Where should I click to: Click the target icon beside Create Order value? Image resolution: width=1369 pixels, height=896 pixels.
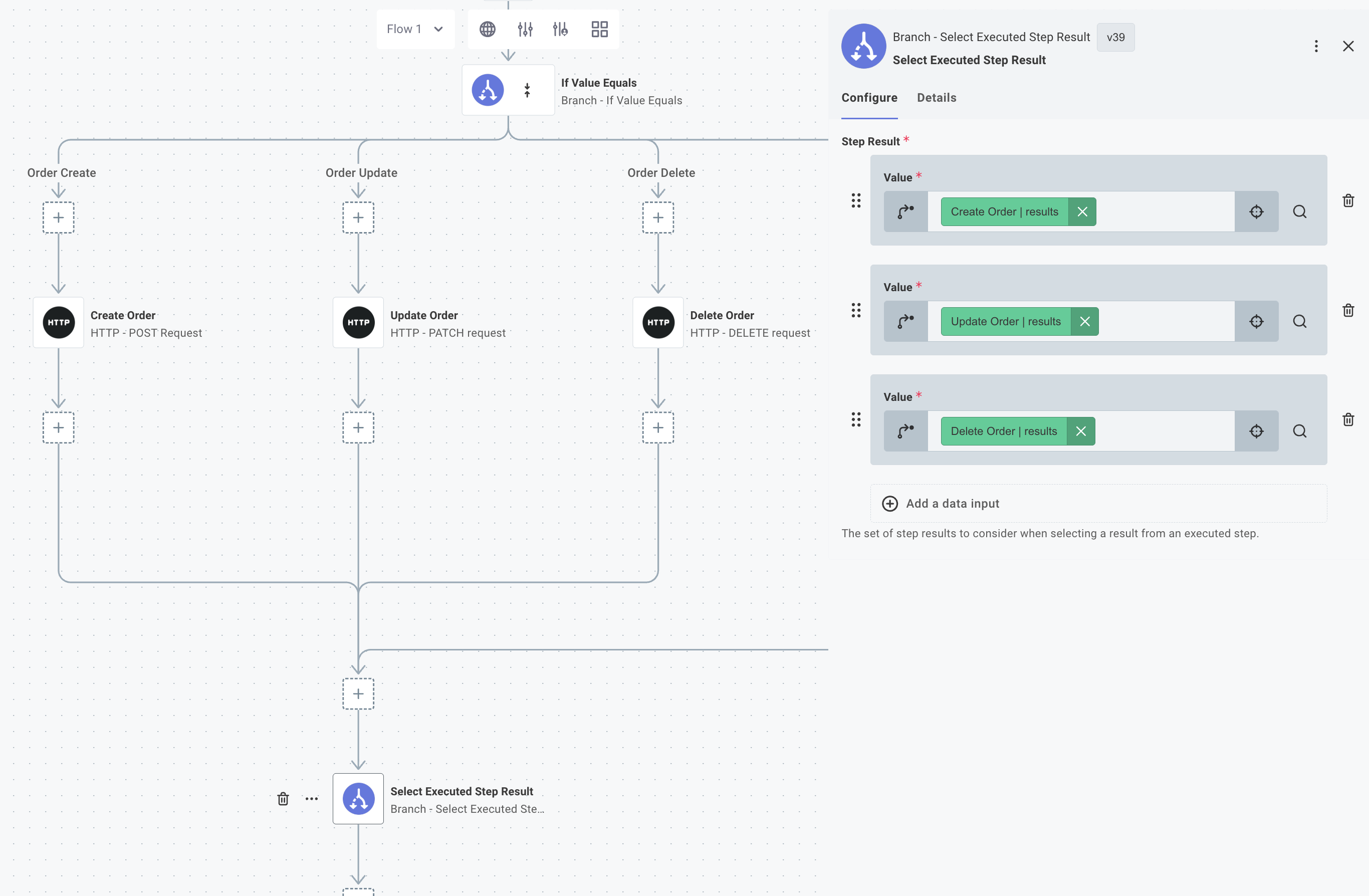pyautogui.click(x=1257, y=211)
